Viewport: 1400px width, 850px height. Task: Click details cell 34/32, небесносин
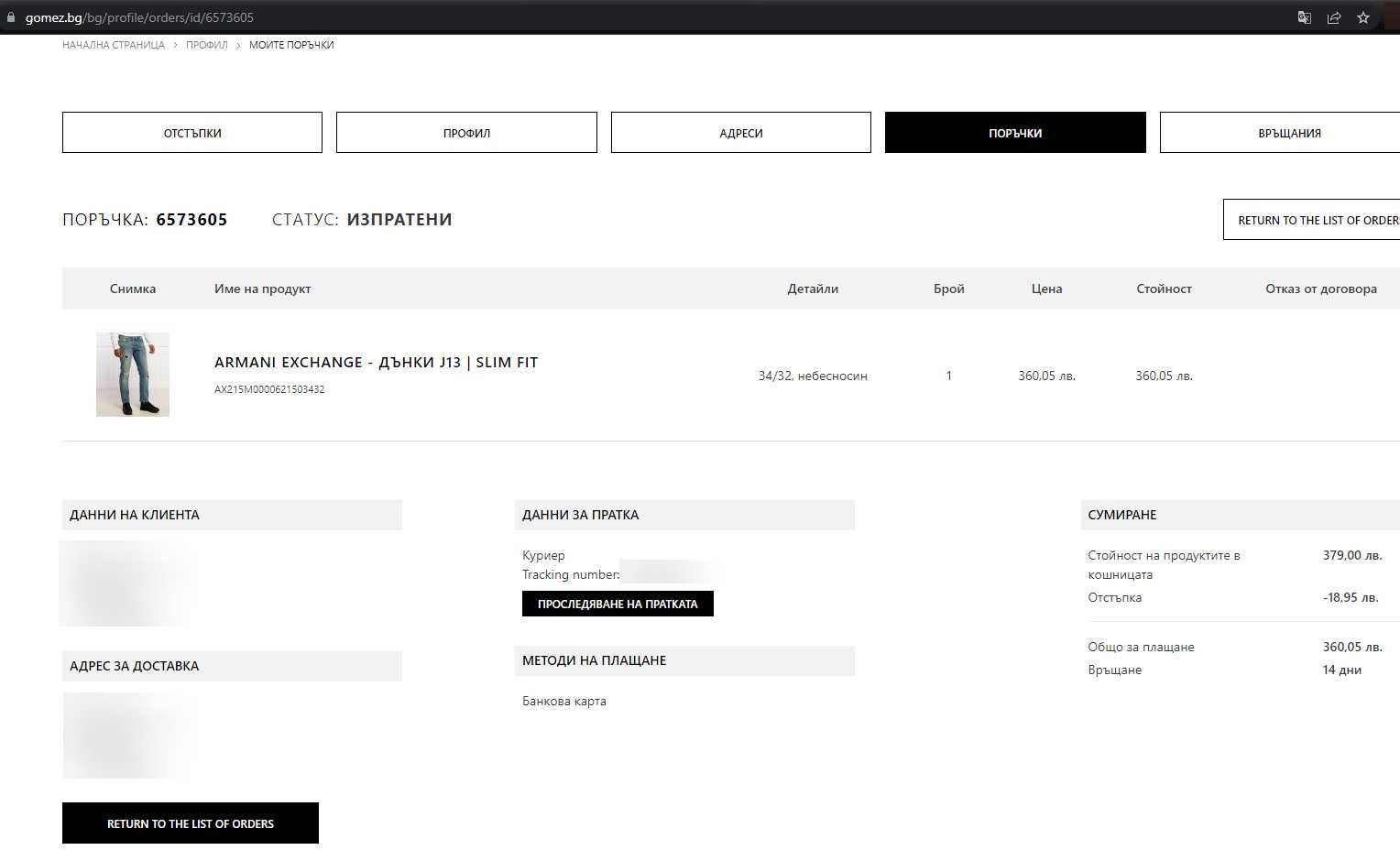point(813,376)
